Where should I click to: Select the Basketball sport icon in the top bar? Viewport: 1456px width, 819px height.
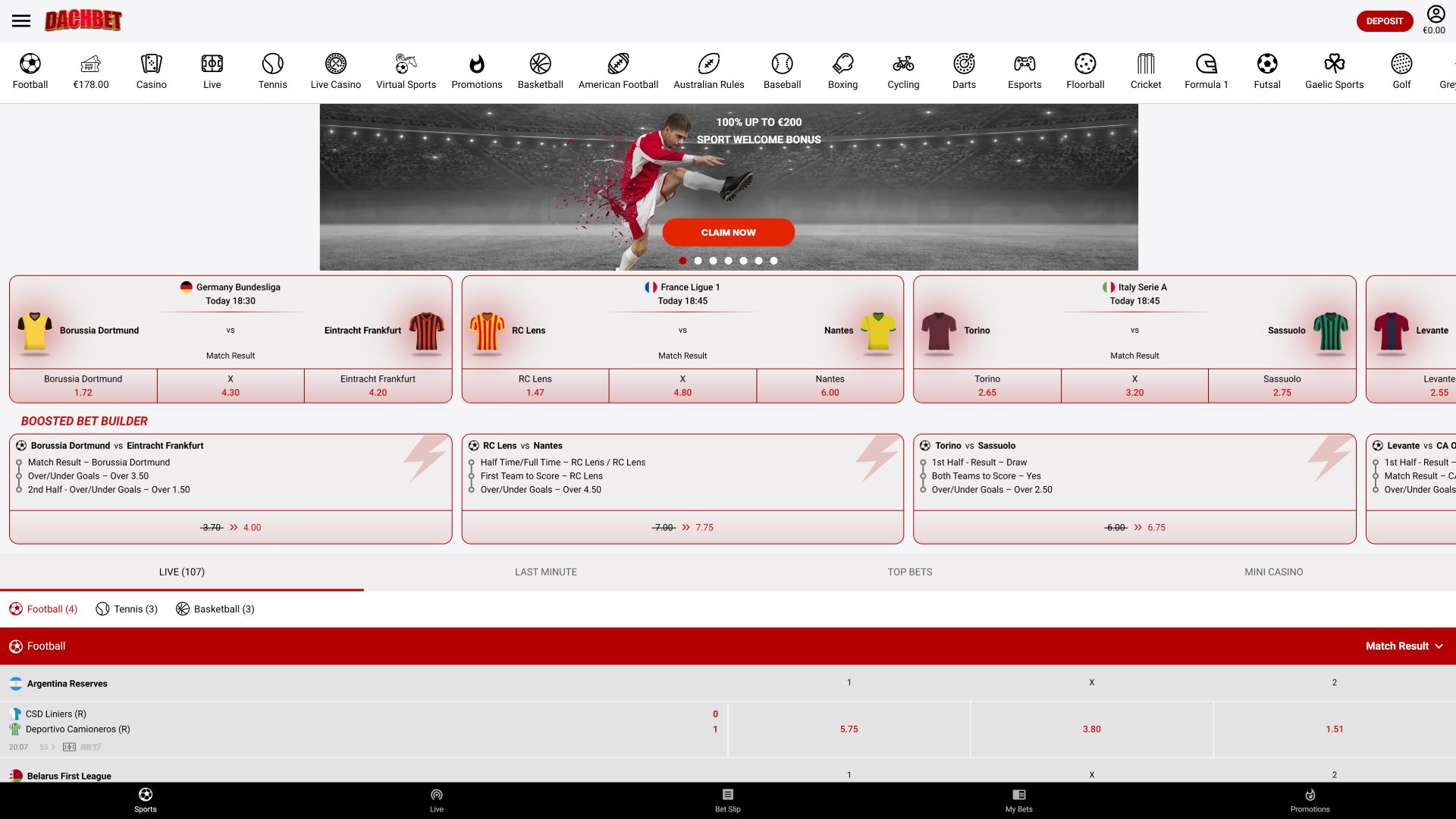coord(541,71)
